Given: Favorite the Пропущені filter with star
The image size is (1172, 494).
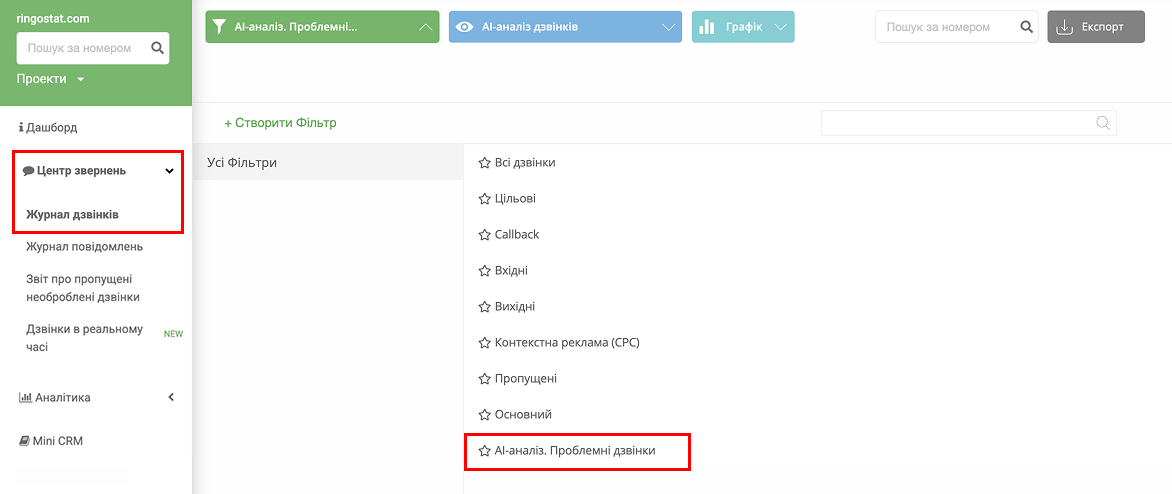Looking at the screenshot, I should point(484,379).
